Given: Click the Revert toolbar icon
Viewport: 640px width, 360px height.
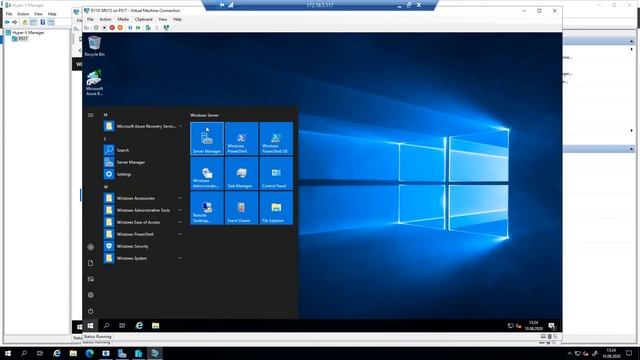Looking at the screenshot, I should (156, 28).
